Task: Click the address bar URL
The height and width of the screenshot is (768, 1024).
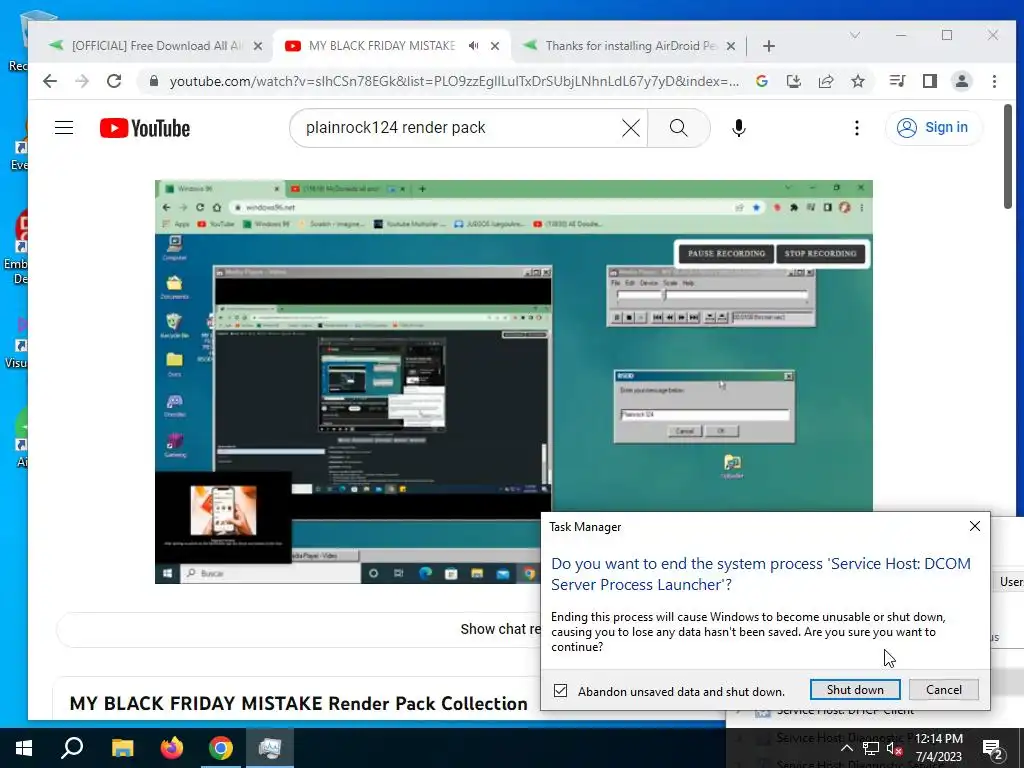Action: pos(454,82)
